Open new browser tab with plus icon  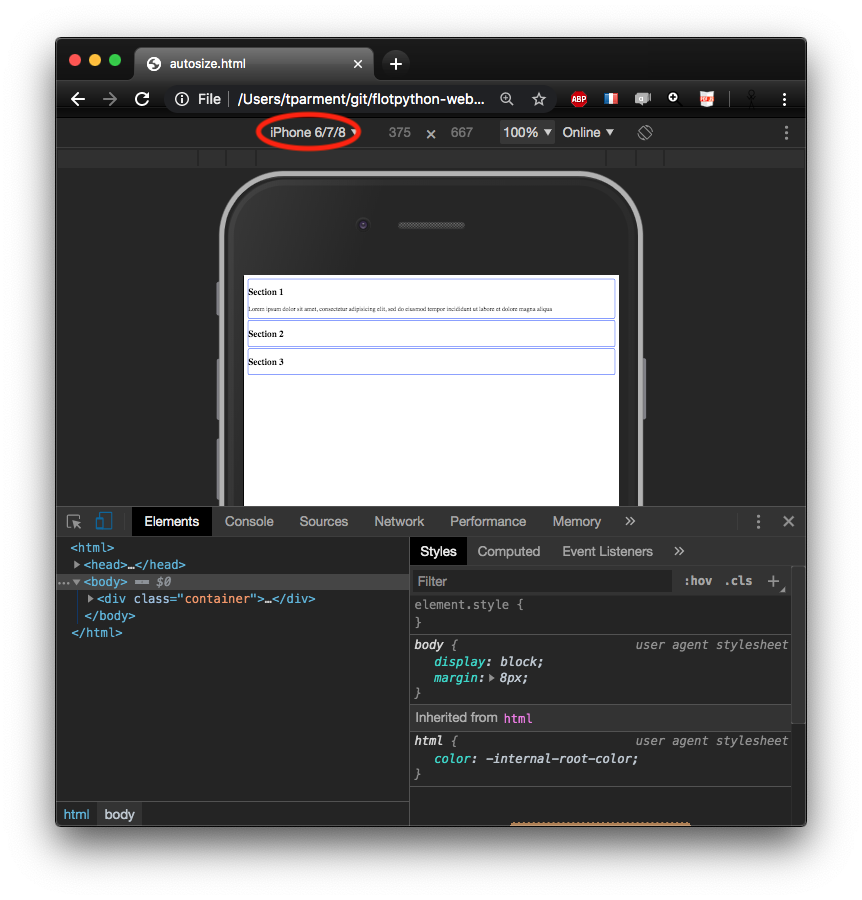[396, 64]
